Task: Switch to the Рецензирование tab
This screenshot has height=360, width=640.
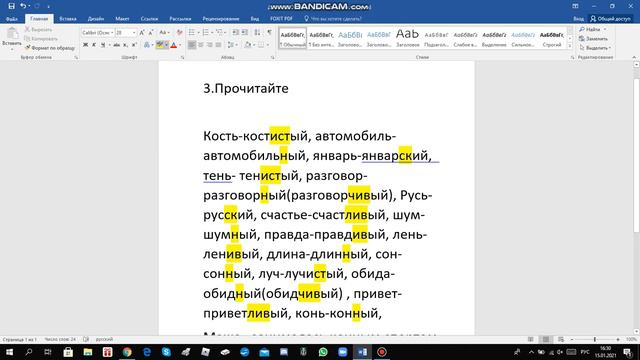Action: (221, 19)
